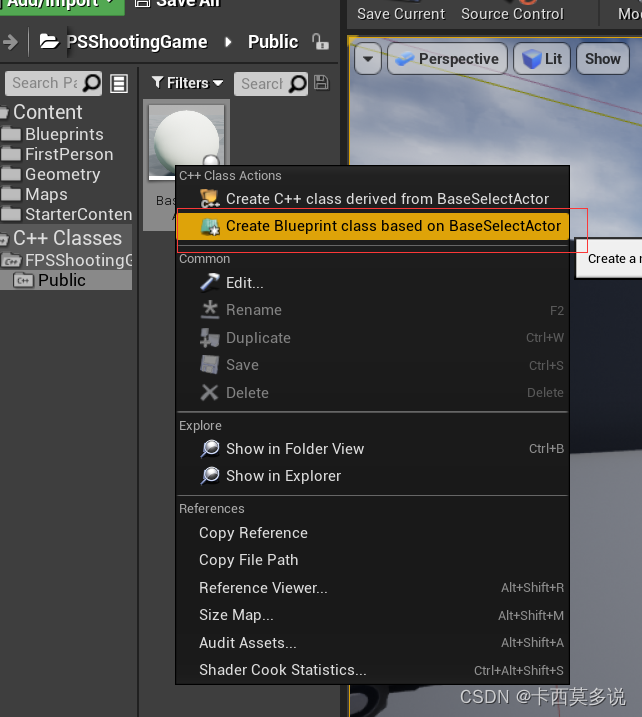Viewport: 642px width, 717px height.
Task: Choose Edit... in the context menu
Action: [x=373, y=283]
